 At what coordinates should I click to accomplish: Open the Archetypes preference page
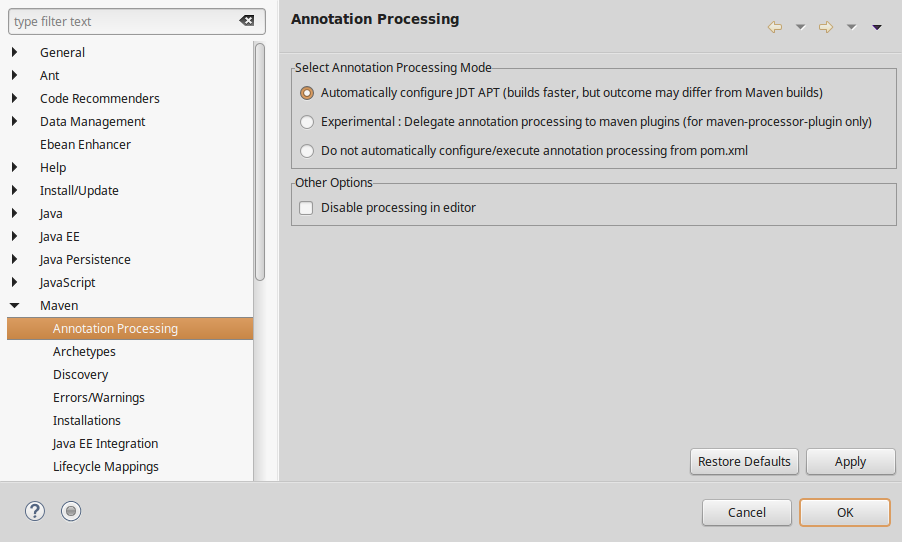coord(84,352)
